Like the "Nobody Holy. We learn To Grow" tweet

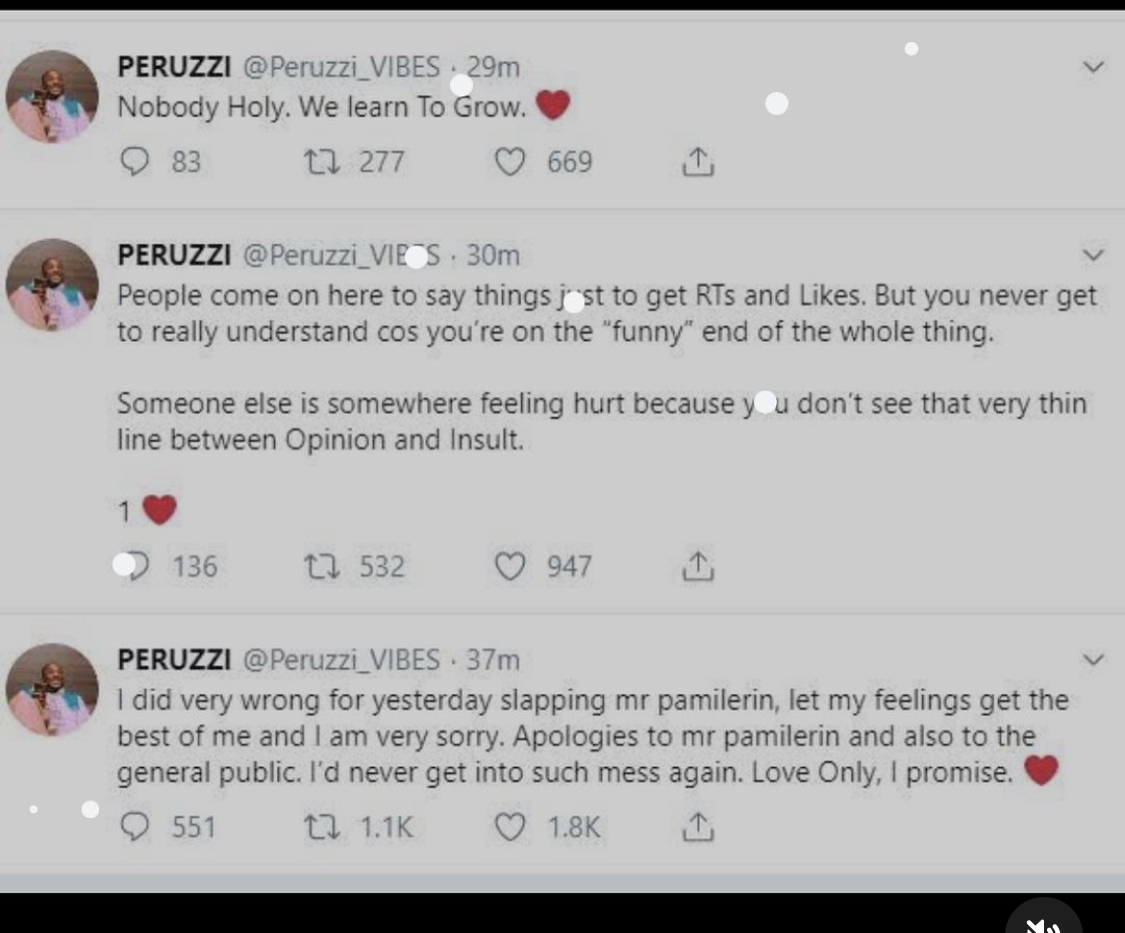[x=511, y=162]
